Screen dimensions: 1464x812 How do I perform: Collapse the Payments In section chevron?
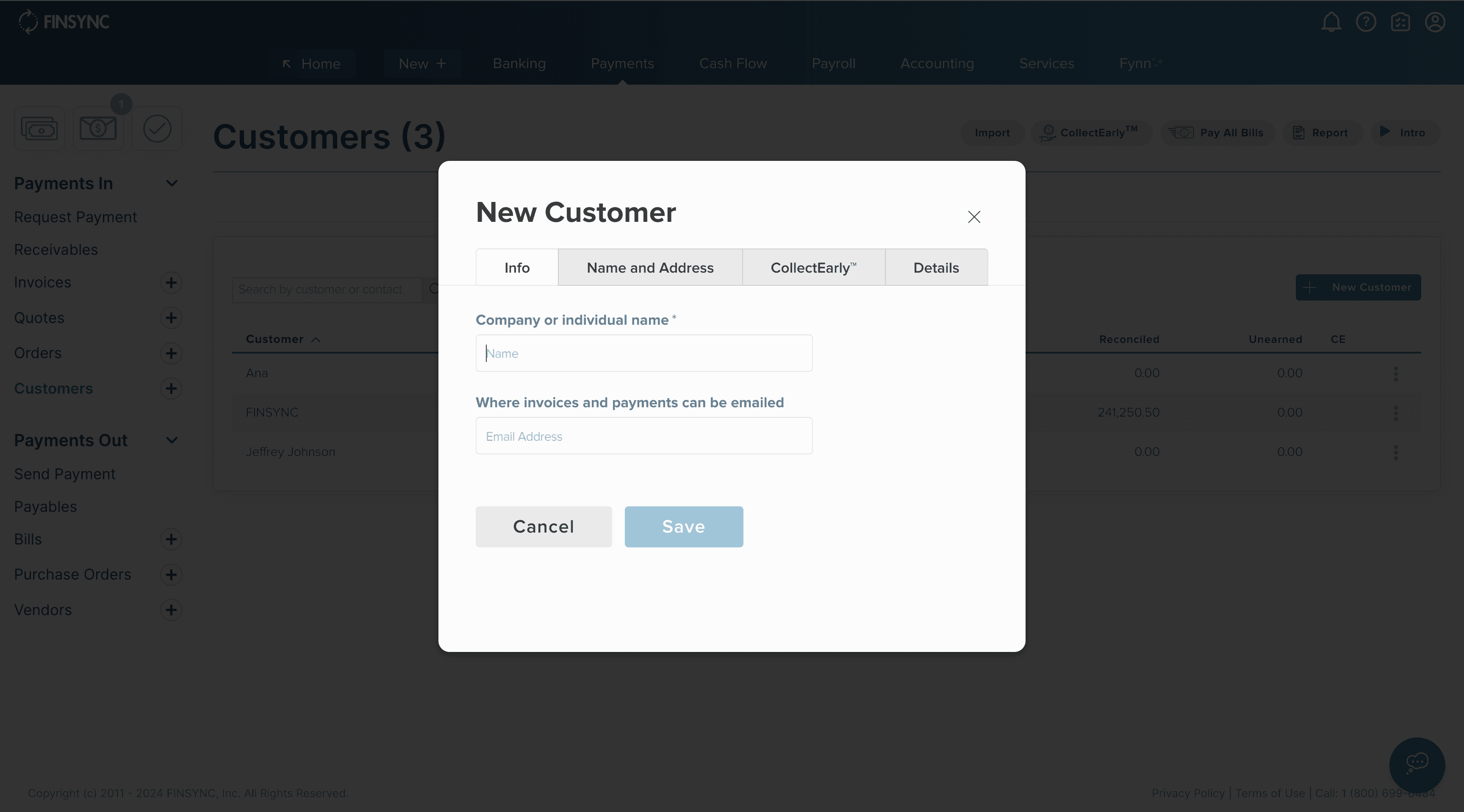click(x=172, y=183)
